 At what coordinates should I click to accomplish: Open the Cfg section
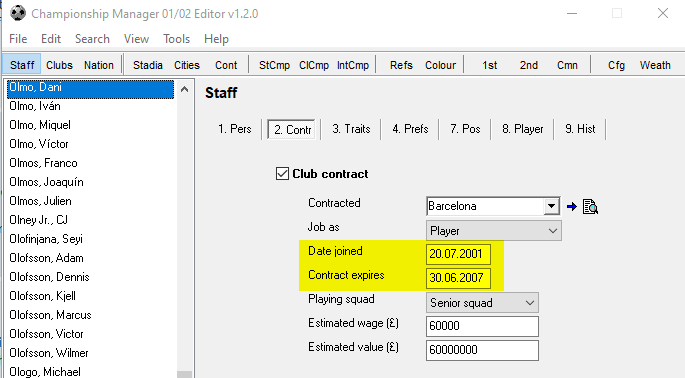pyautogui.click(x=616, y=65)
